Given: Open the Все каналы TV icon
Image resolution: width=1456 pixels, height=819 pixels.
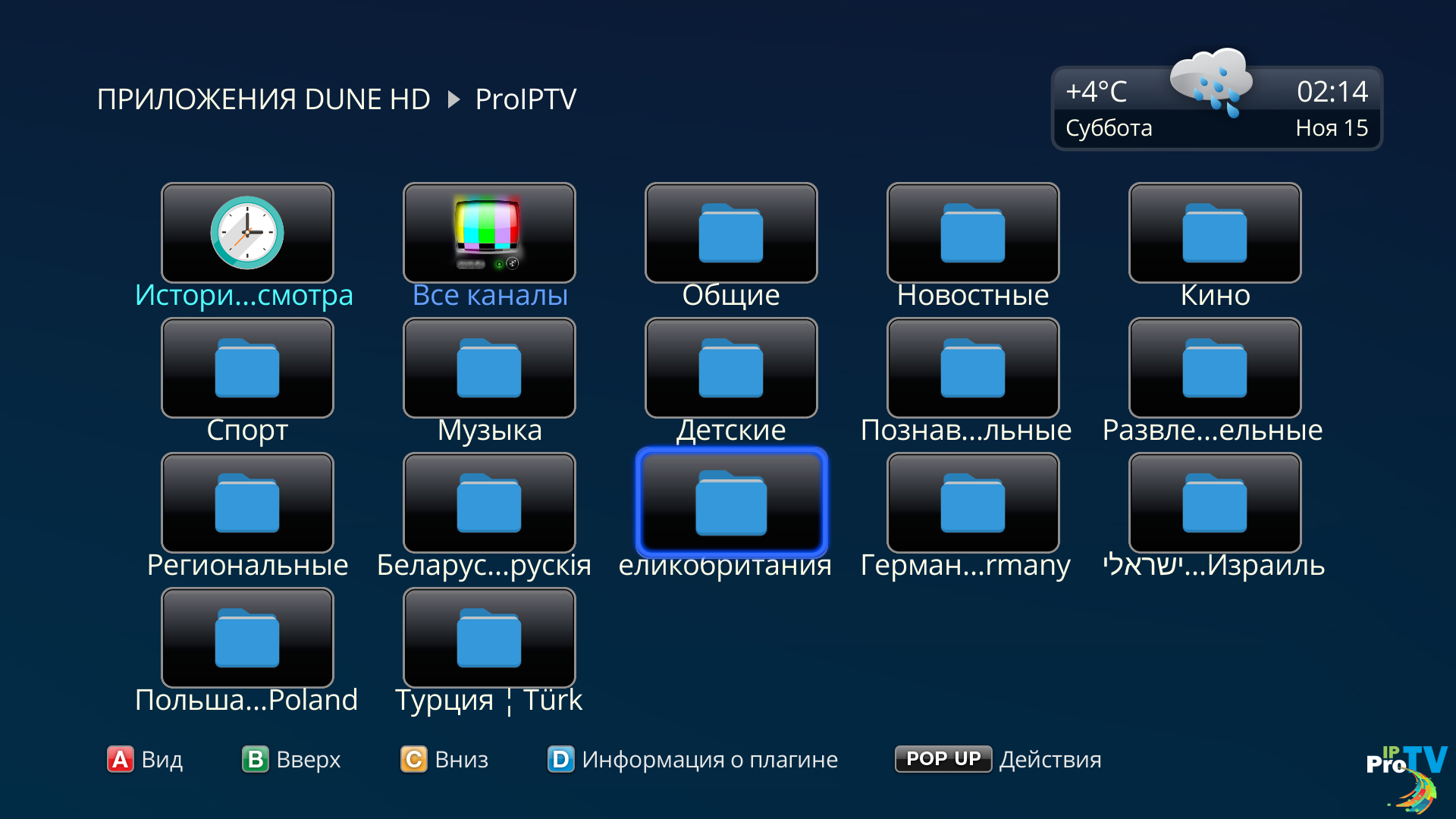Looking at the screenshot, I should click(489, 233).
